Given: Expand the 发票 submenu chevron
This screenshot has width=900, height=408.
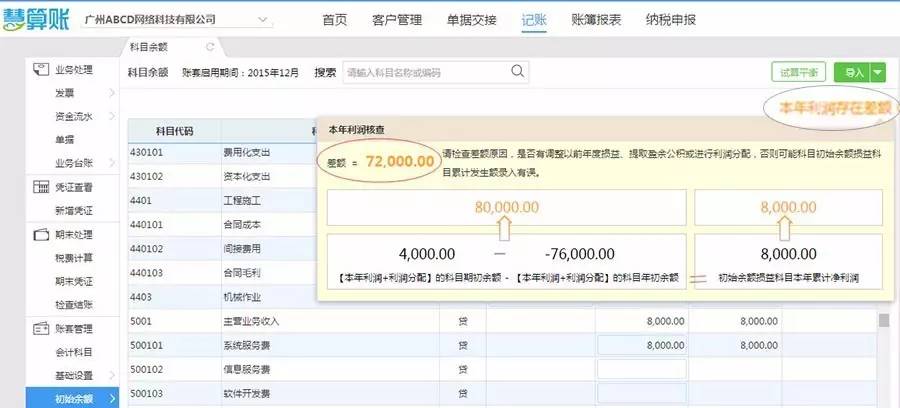Looking at the screenshot, I should [111, 93].
